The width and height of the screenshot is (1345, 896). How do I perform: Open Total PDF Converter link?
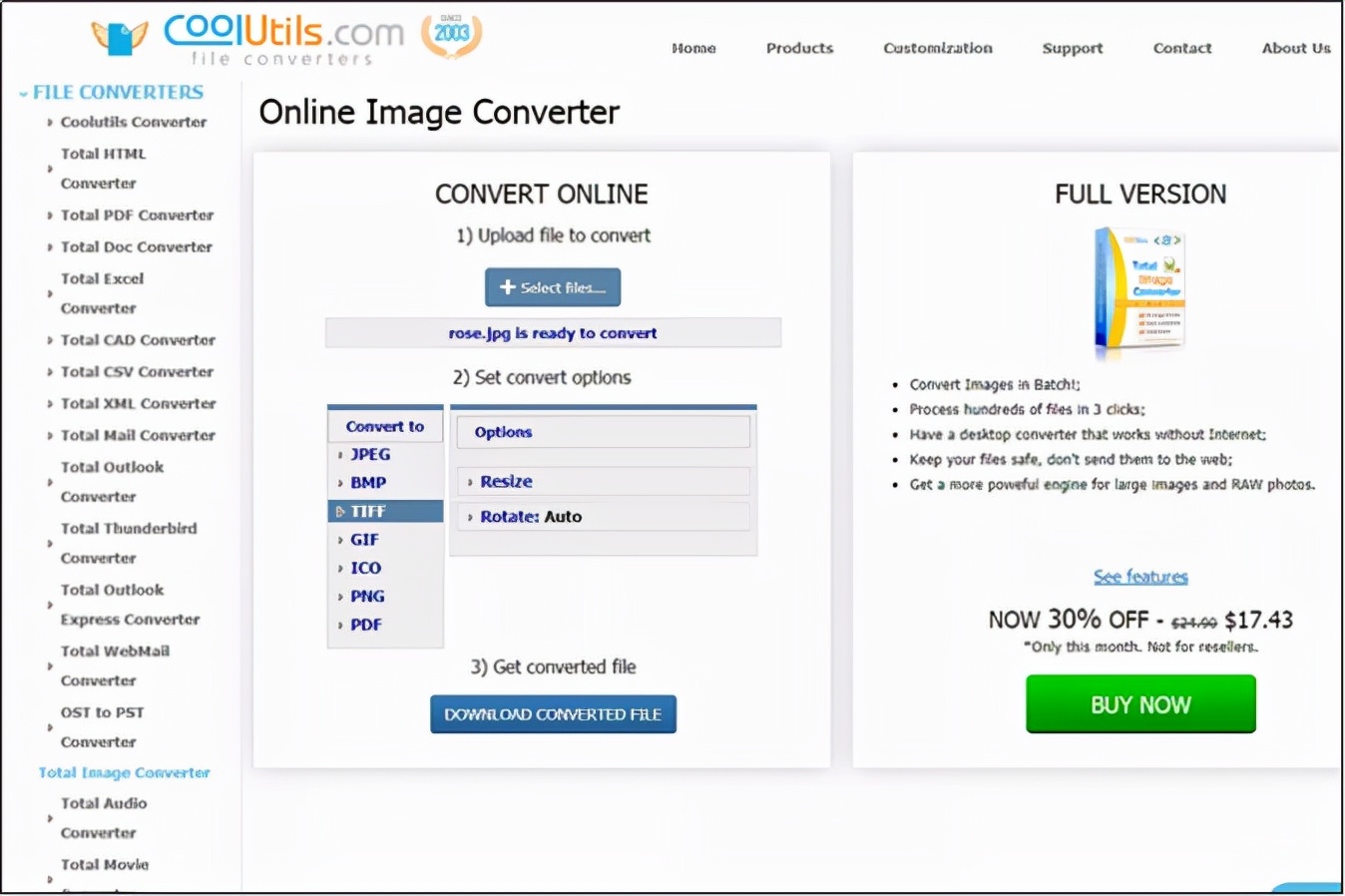click(137, 215)
